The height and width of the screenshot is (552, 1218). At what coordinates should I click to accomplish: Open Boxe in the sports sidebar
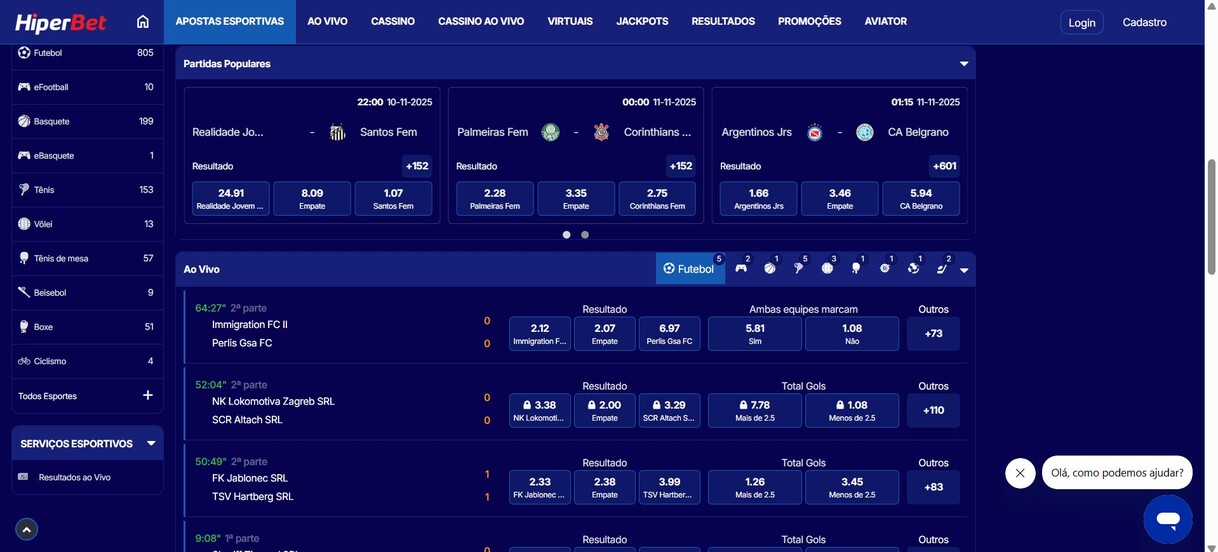(x=86, y=326)
